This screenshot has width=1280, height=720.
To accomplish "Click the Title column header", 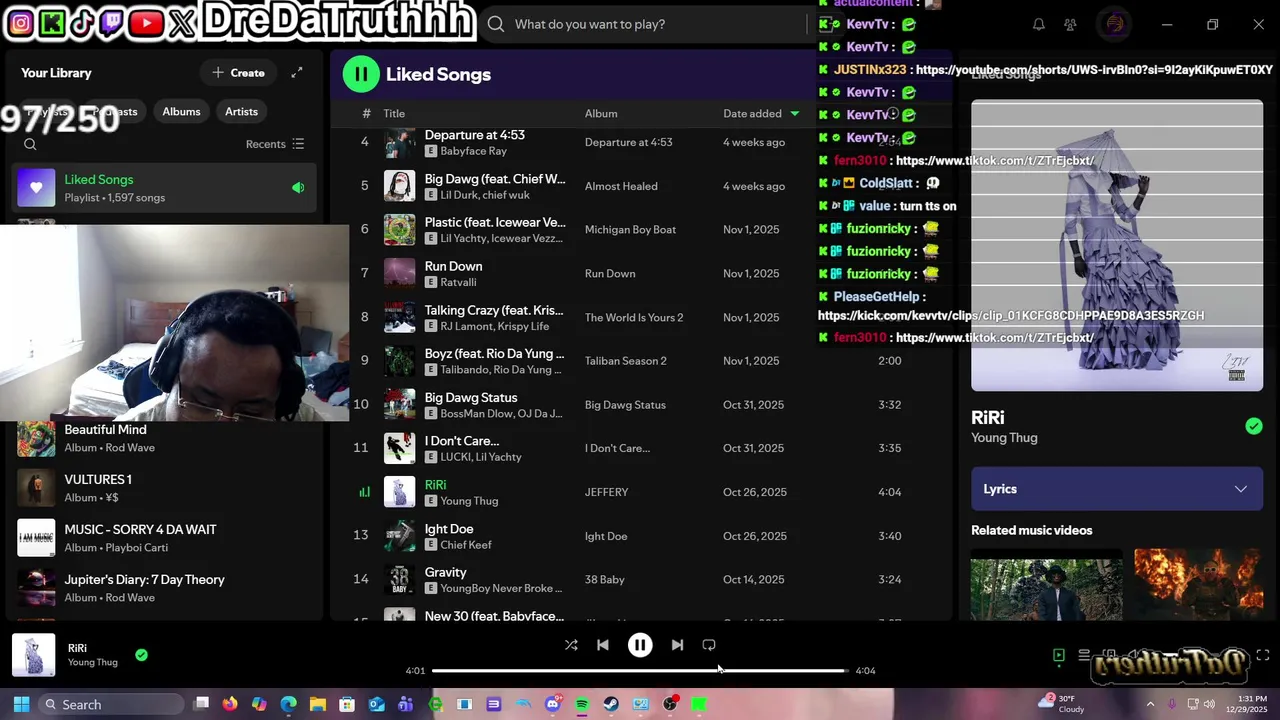I will pos(394,113).
